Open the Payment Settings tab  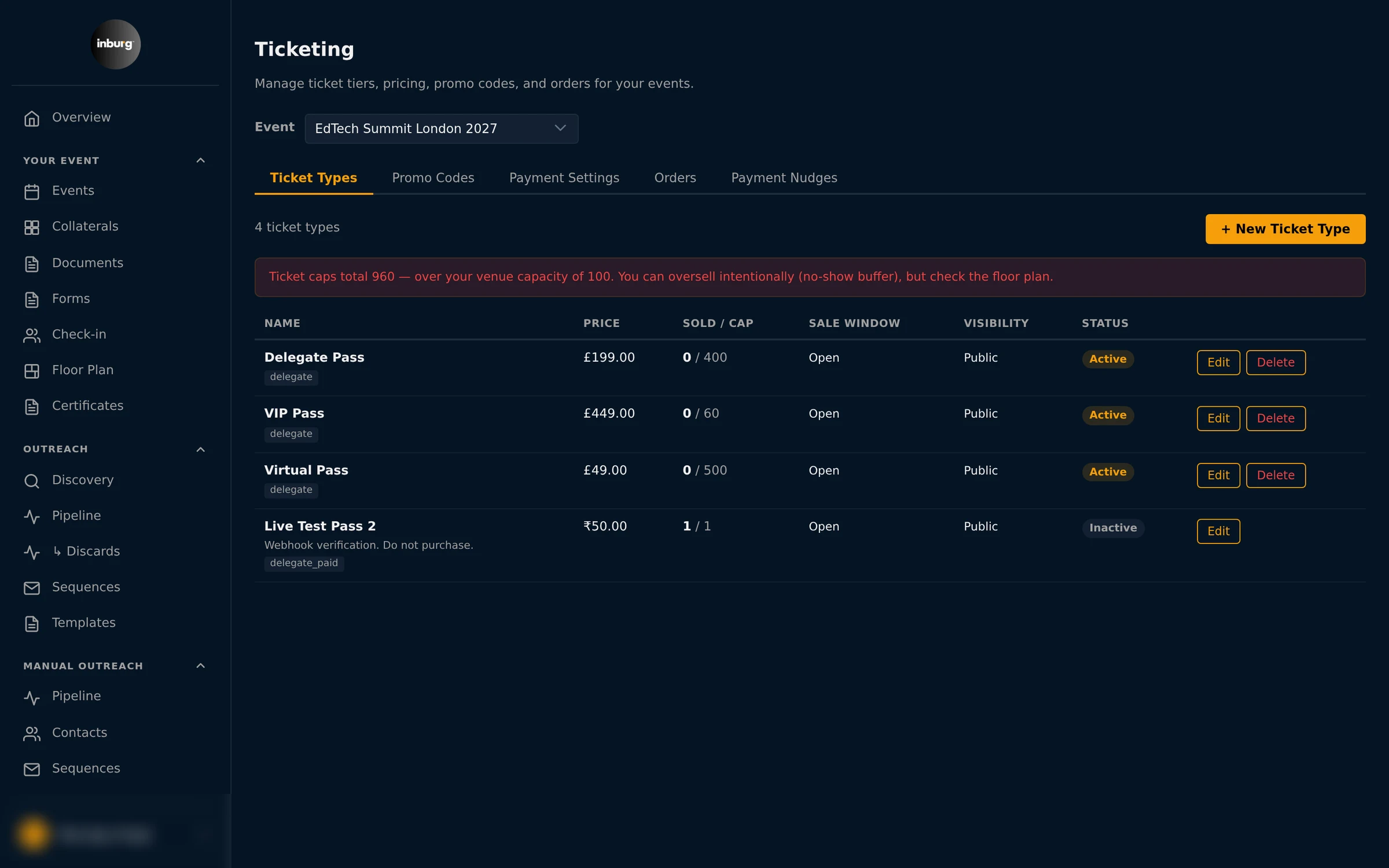coord(564,178)
